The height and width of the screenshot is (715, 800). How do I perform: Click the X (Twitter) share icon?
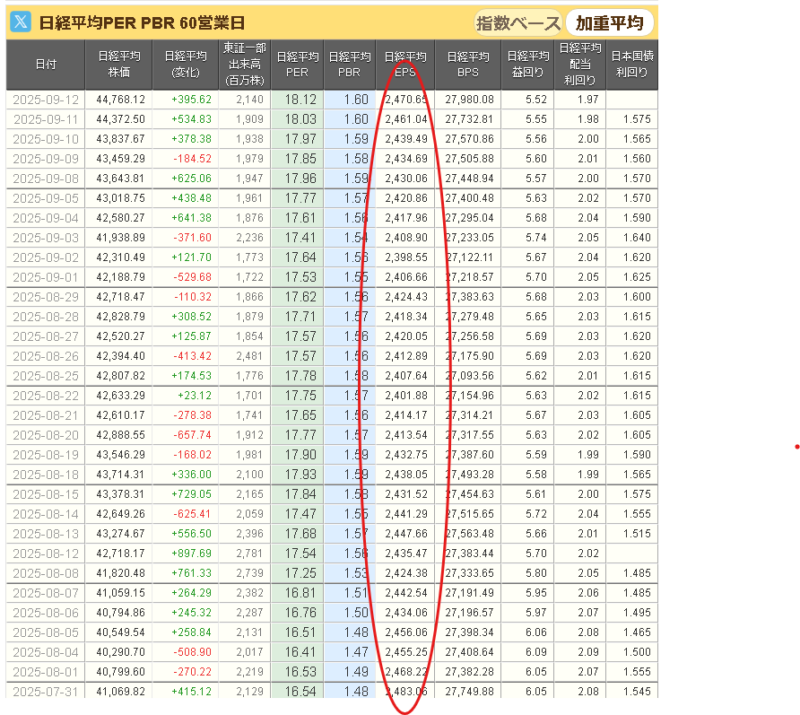tap(20, 22)
